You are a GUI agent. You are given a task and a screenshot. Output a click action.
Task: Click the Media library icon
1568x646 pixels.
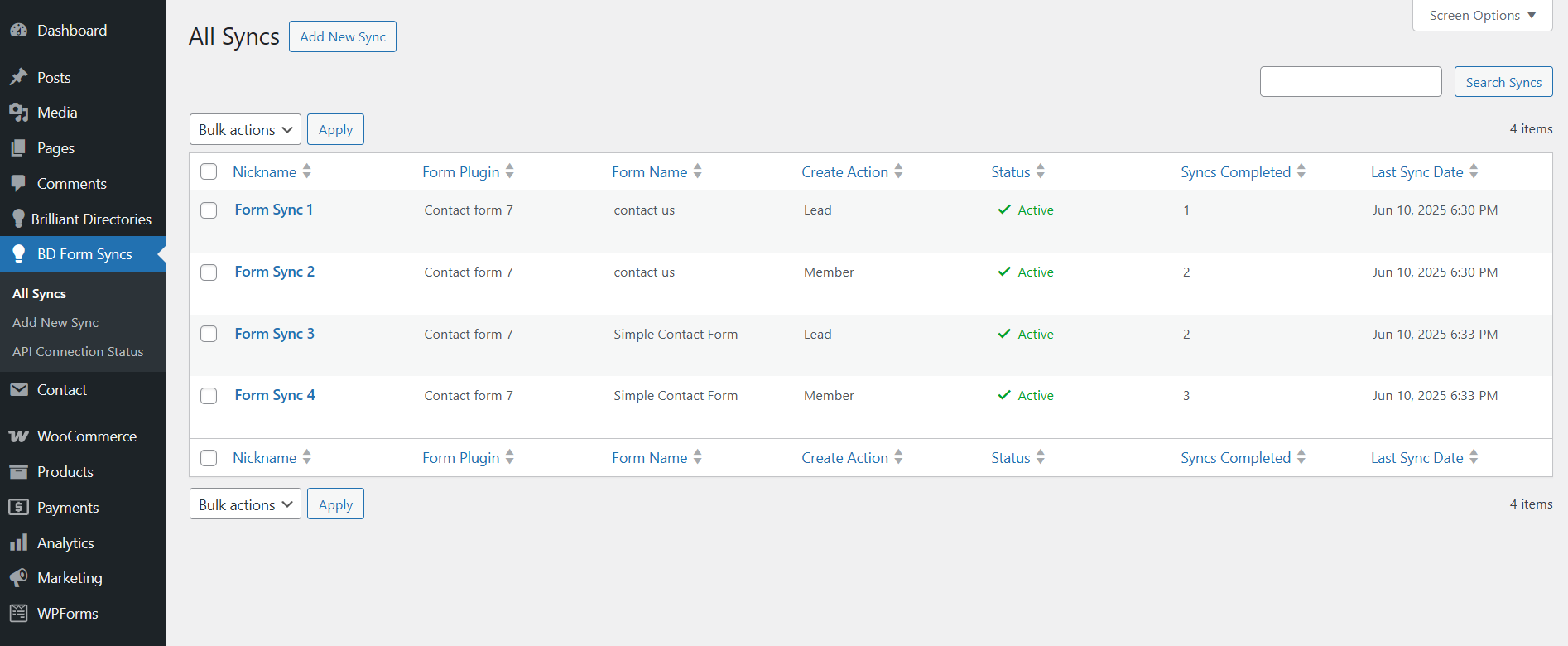click(18, 113)
